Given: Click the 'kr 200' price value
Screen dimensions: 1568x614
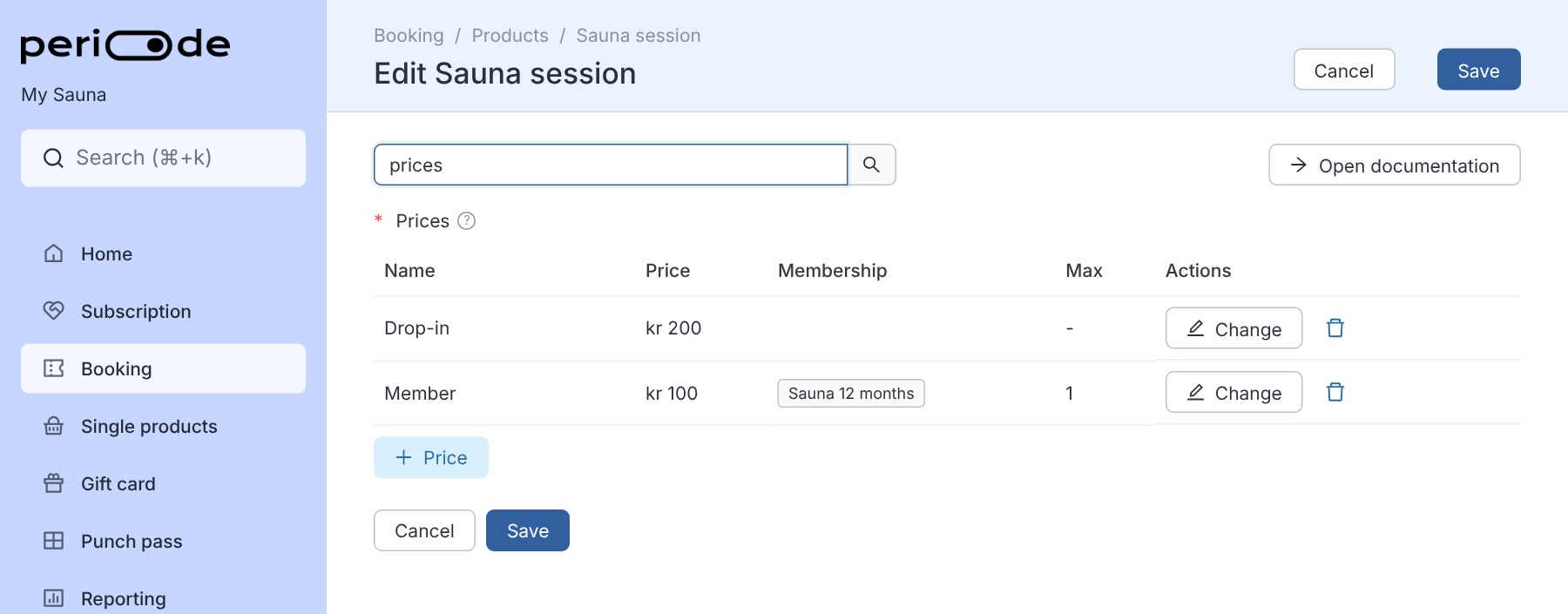Looking at the screenshot, I should click(673, 328).
